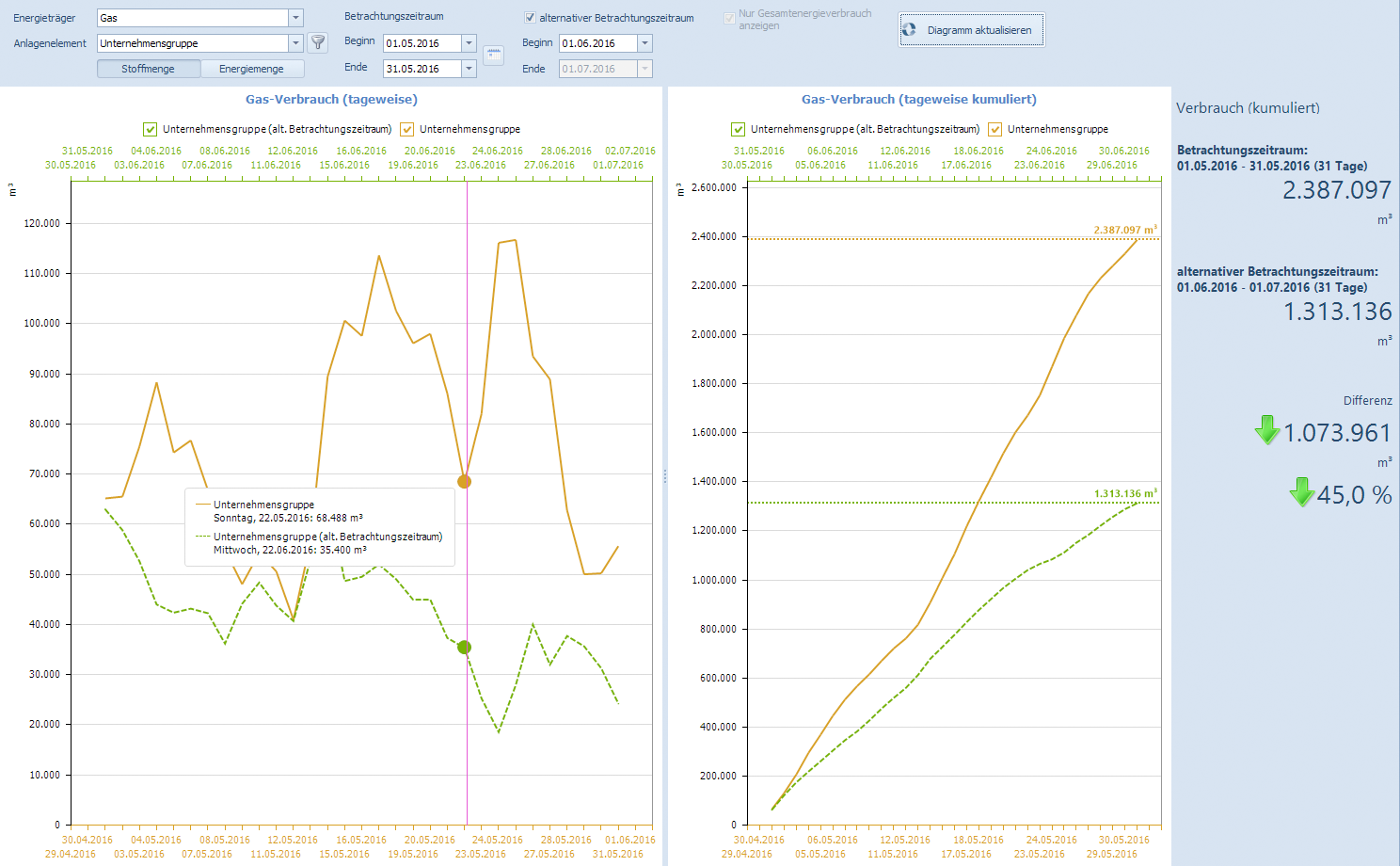Expand the Anlagenelement dropdown arrow
The width and height of the screenshot is (1400, 866).
point(295,43)
